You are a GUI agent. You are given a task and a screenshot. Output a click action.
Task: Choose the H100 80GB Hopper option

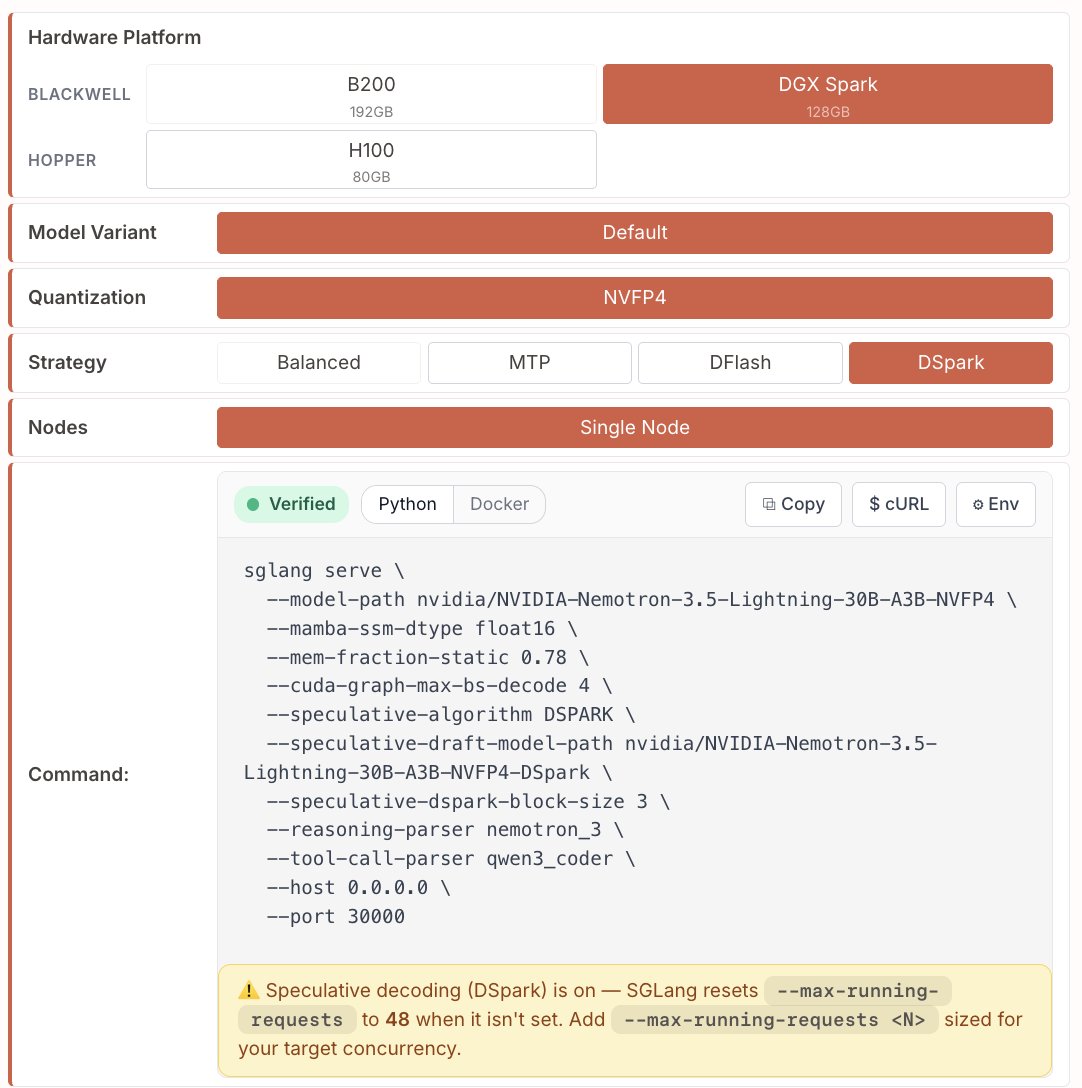(371, 160)
